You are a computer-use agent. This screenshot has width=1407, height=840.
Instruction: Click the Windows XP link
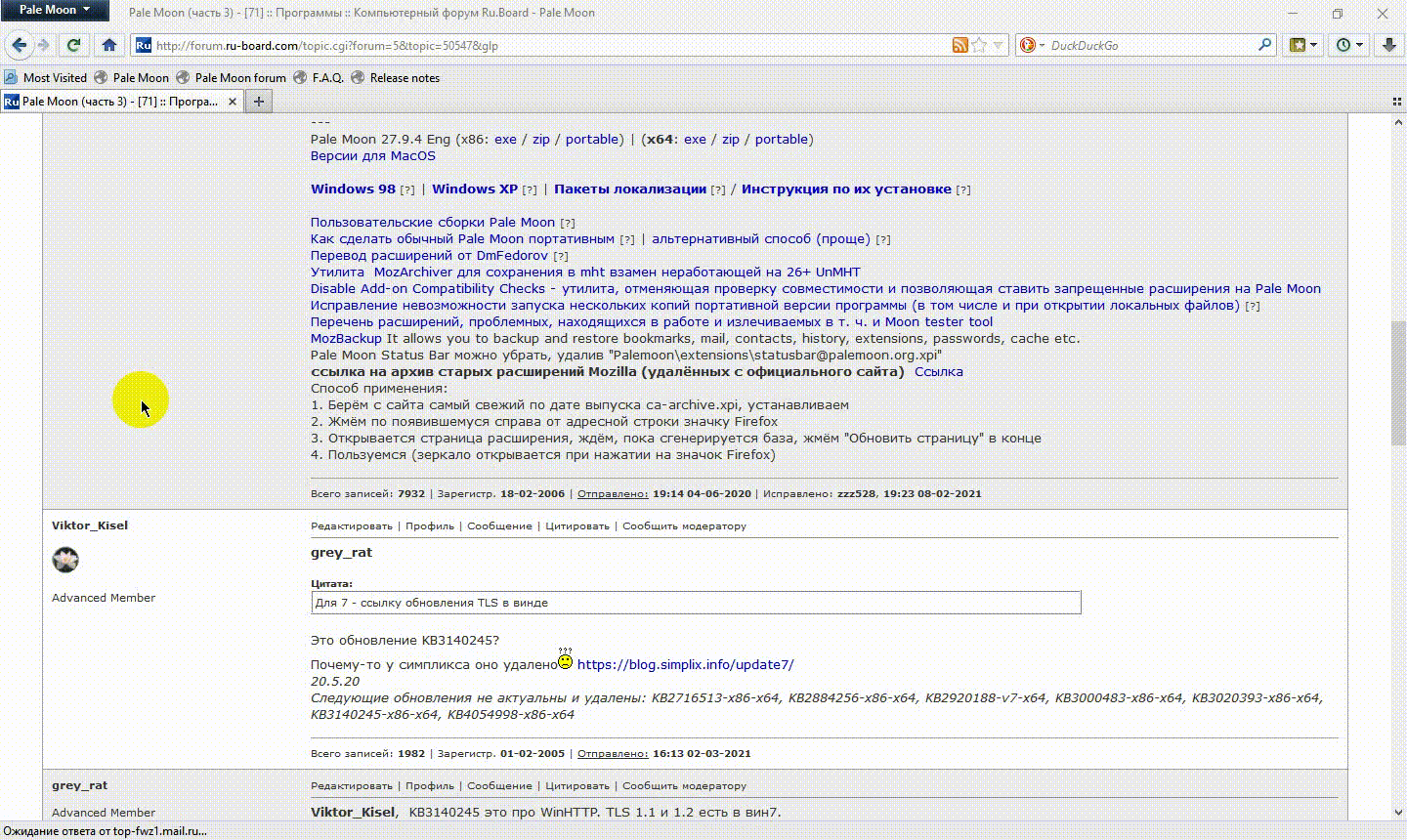[x=475, y=189]
